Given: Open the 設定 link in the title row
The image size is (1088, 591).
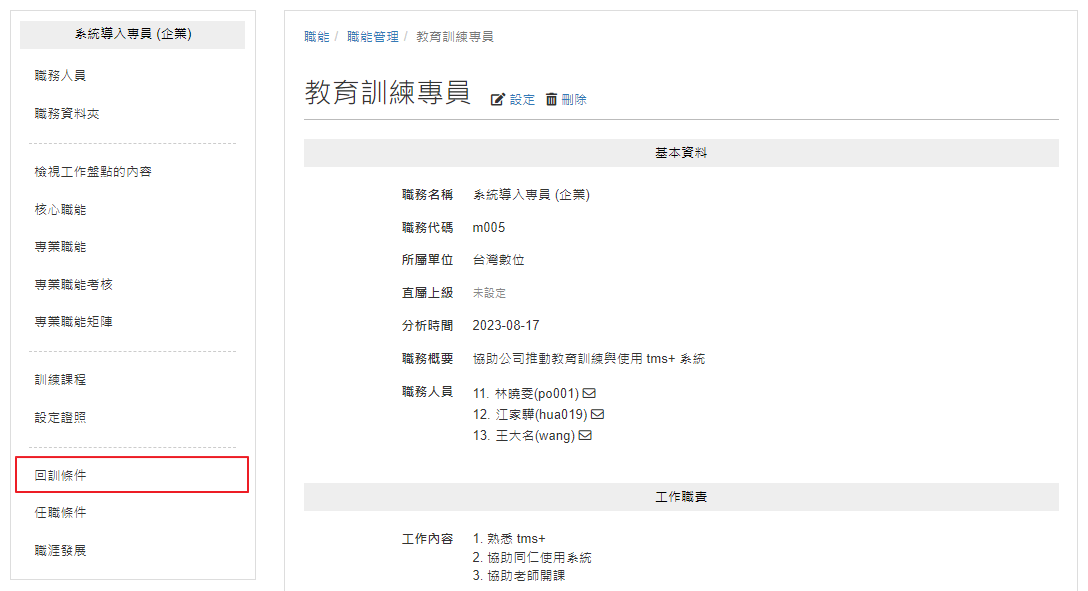Looking at the screenshot, I should 522,100.
